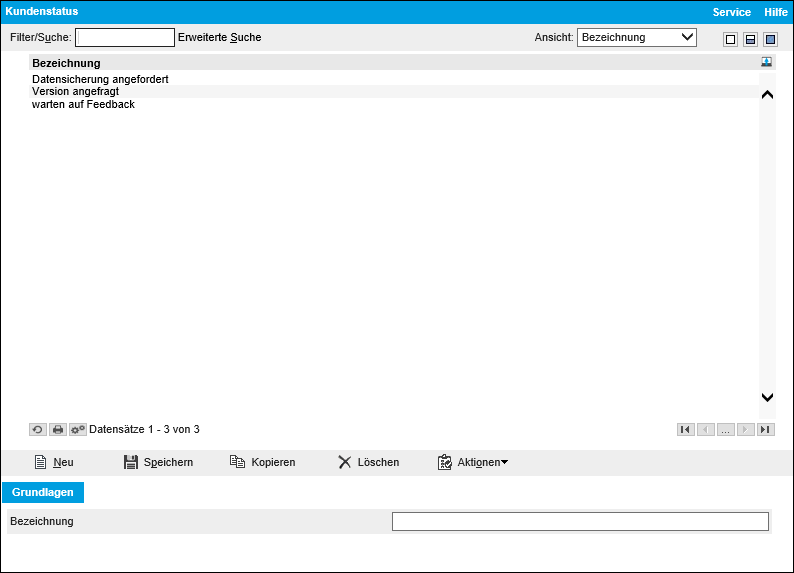
Task: Switch to the Grundlagen tab
Action: pos(43,493)
